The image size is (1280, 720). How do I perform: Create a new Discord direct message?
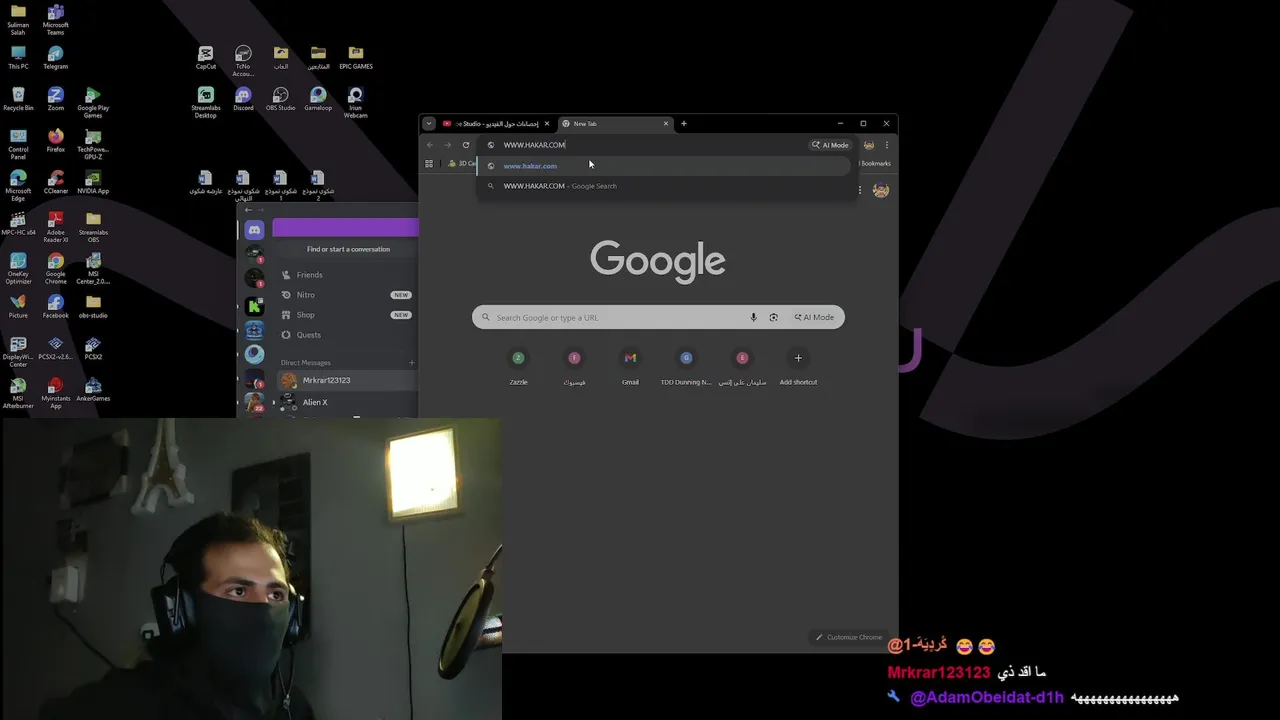tap(412, 363)
